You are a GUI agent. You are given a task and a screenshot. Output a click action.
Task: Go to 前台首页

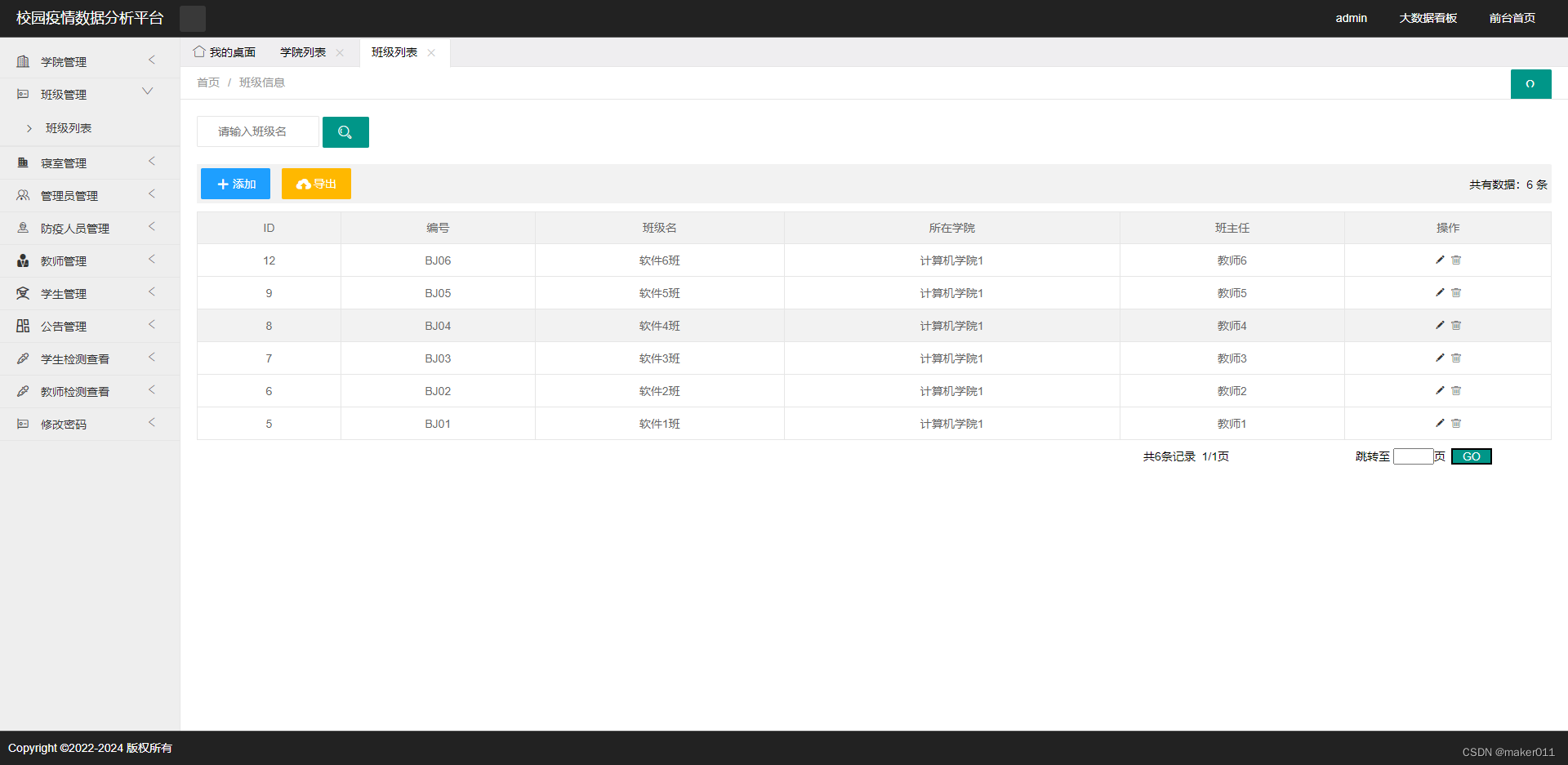[x=1512, y=18]
